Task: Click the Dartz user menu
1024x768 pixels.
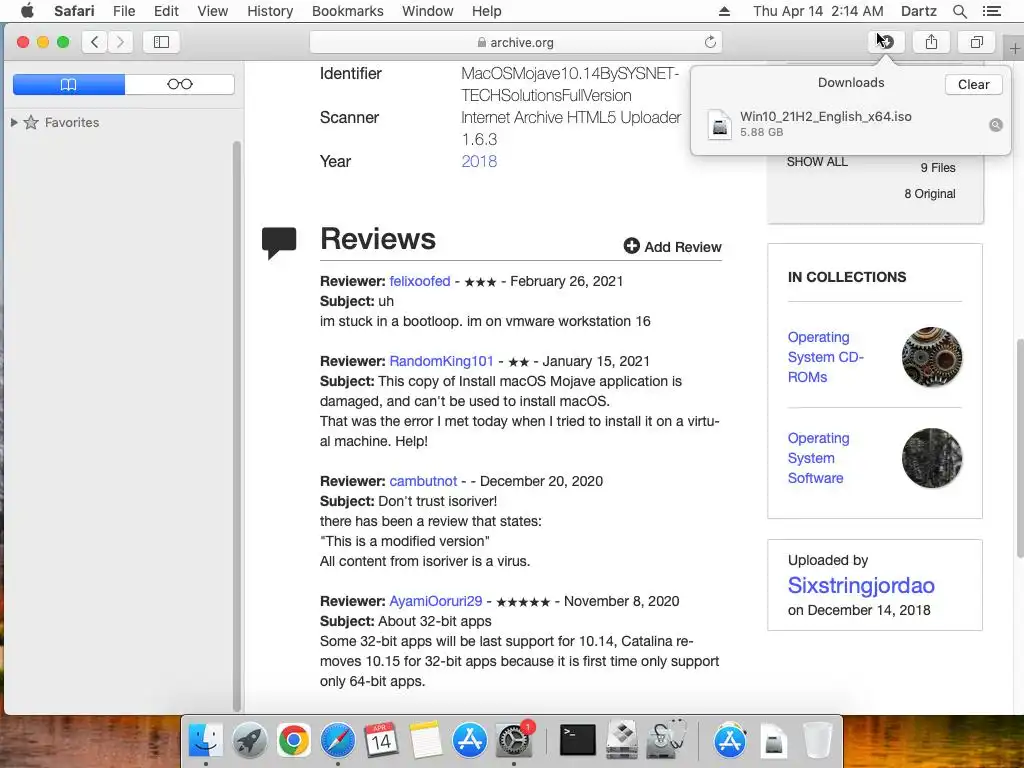Action: click(918, 11)
